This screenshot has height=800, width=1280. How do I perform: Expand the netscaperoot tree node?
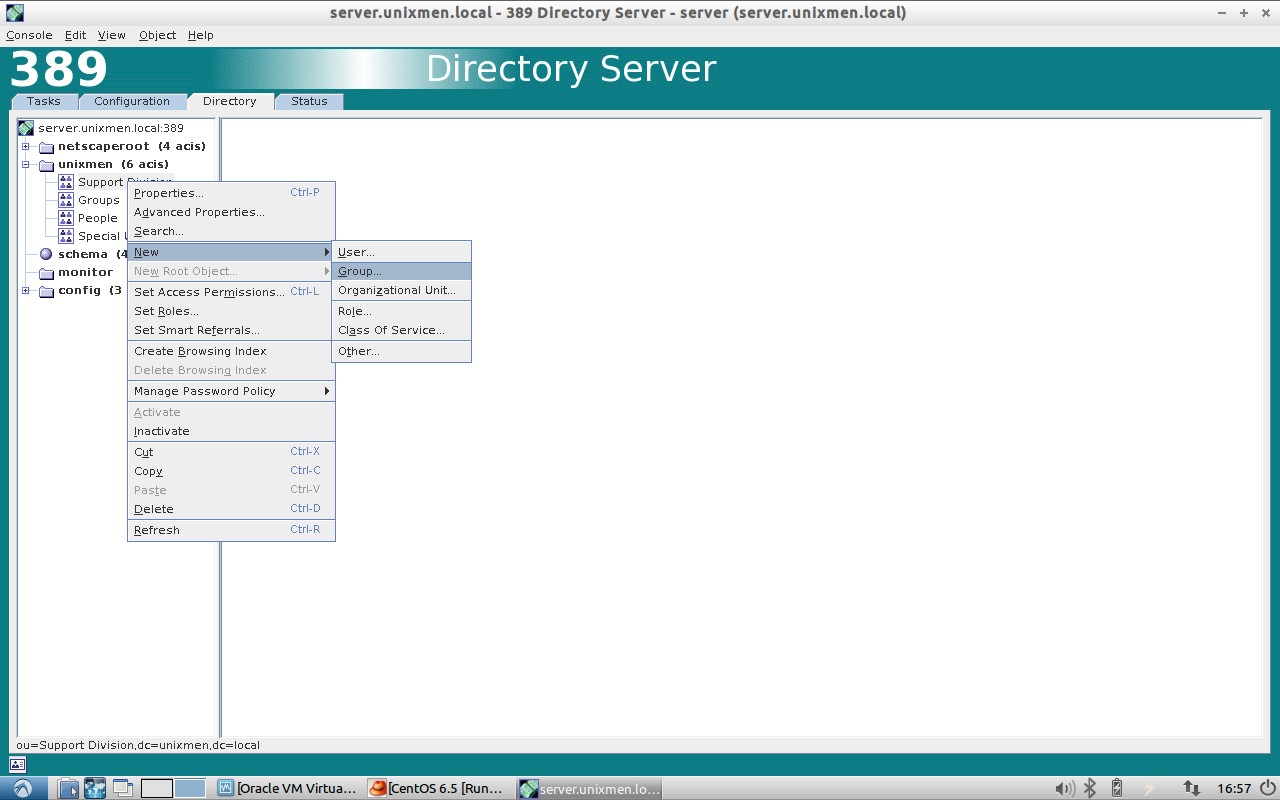(26, 147)
